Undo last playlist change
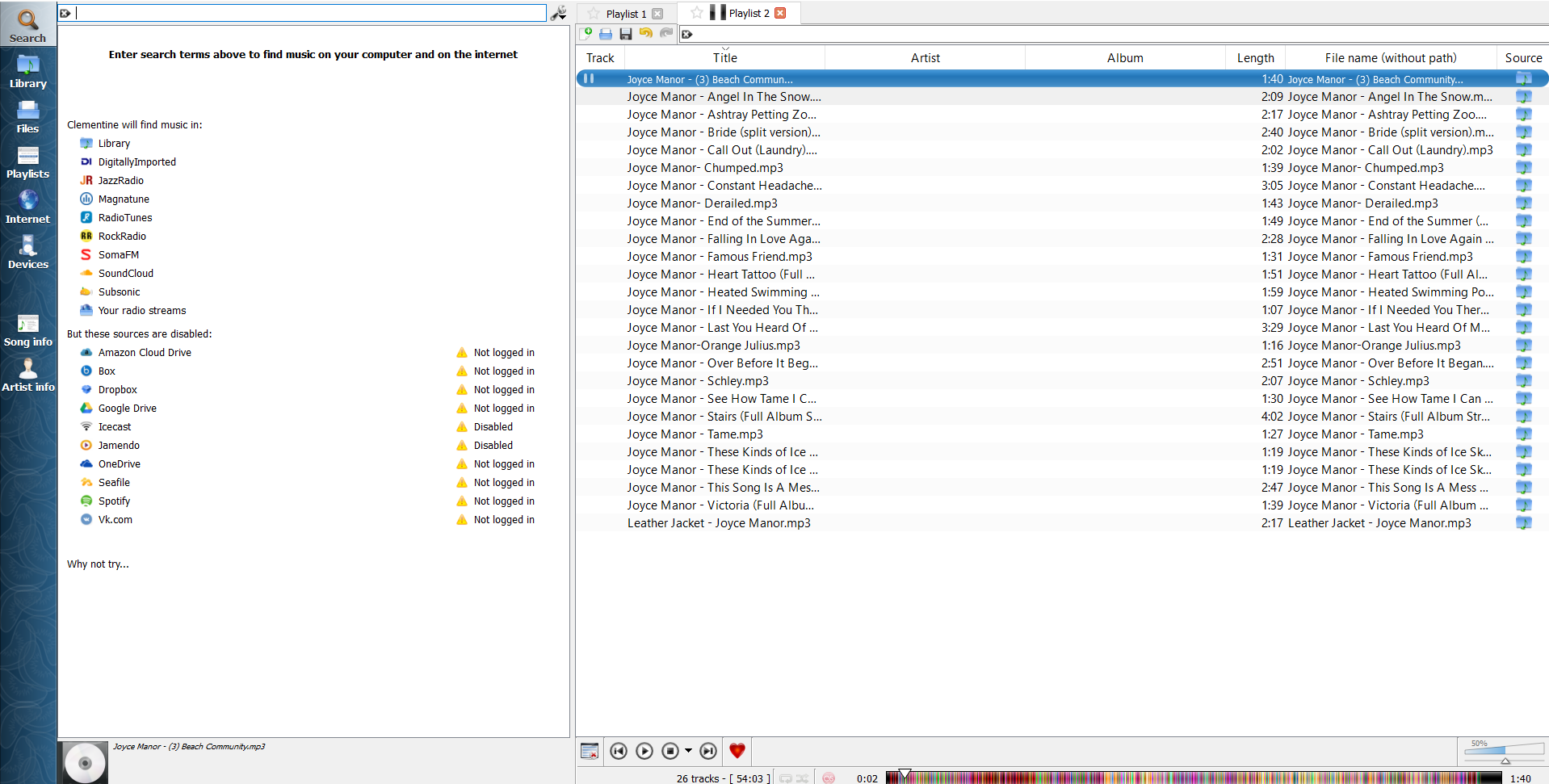This screenshot has width=1549, height=784. click(x=645, y=33)
